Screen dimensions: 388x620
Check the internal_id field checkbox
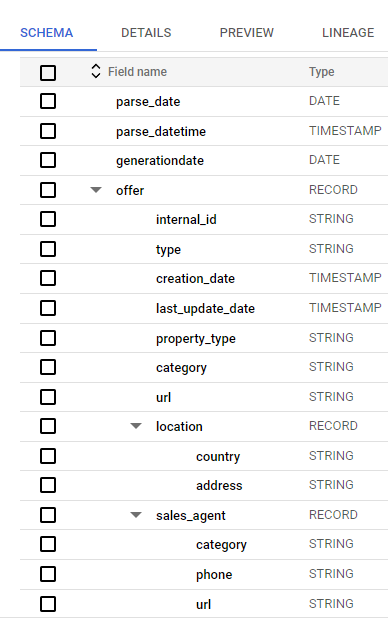coord(48,219)
